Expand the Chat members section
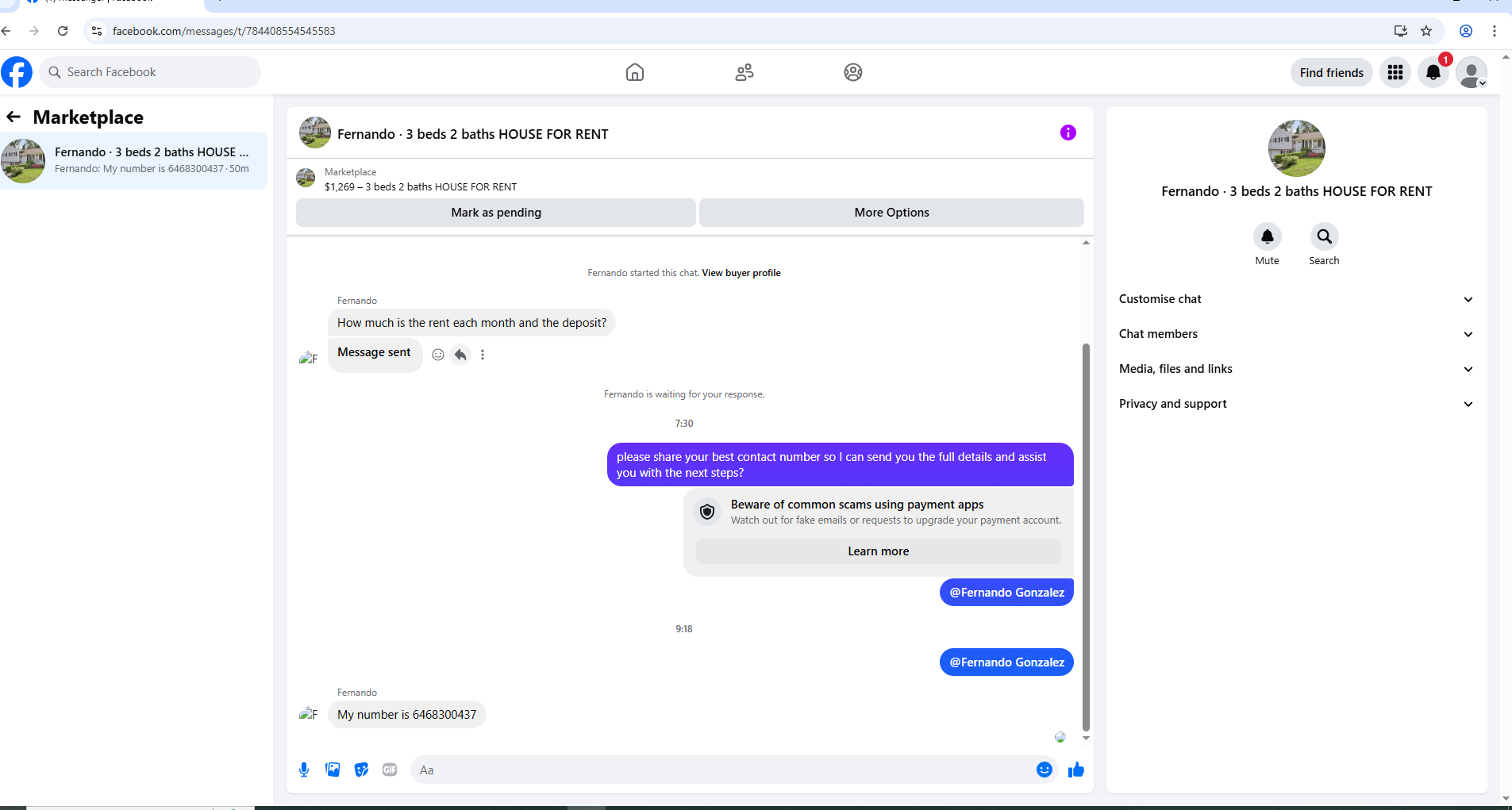The height and width of the screenshot is (810, 1512). tap(1297, 334)
